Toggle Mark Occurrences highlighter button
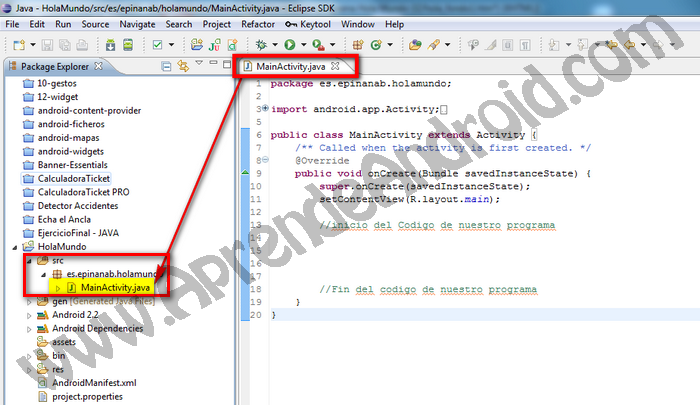Image resolution: width=700 pixels, height=405 pixels. coord(491,45)
